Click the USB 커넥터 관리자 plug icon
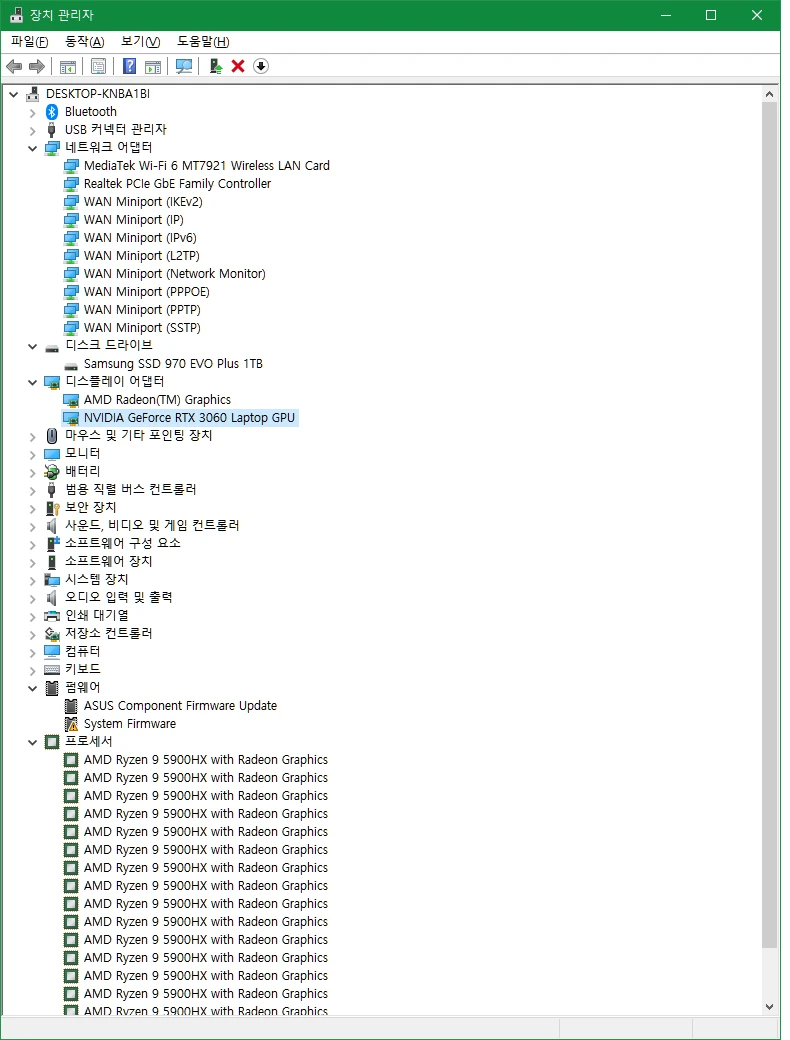790x1040 pixels. tap(52, 129)
